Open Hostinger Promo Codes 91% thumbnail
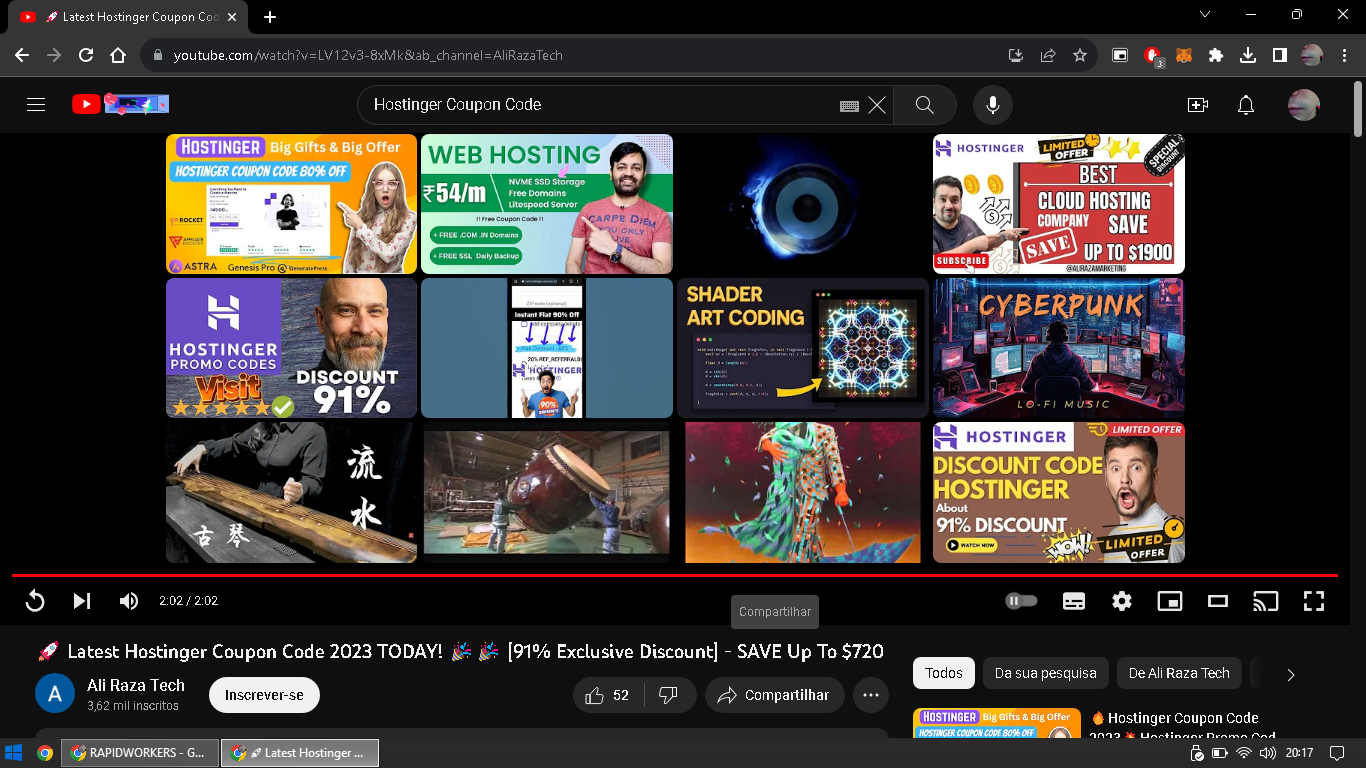The width and height of the screenshot is (1366, 768). pyautogui.click(x=291, y=348)
